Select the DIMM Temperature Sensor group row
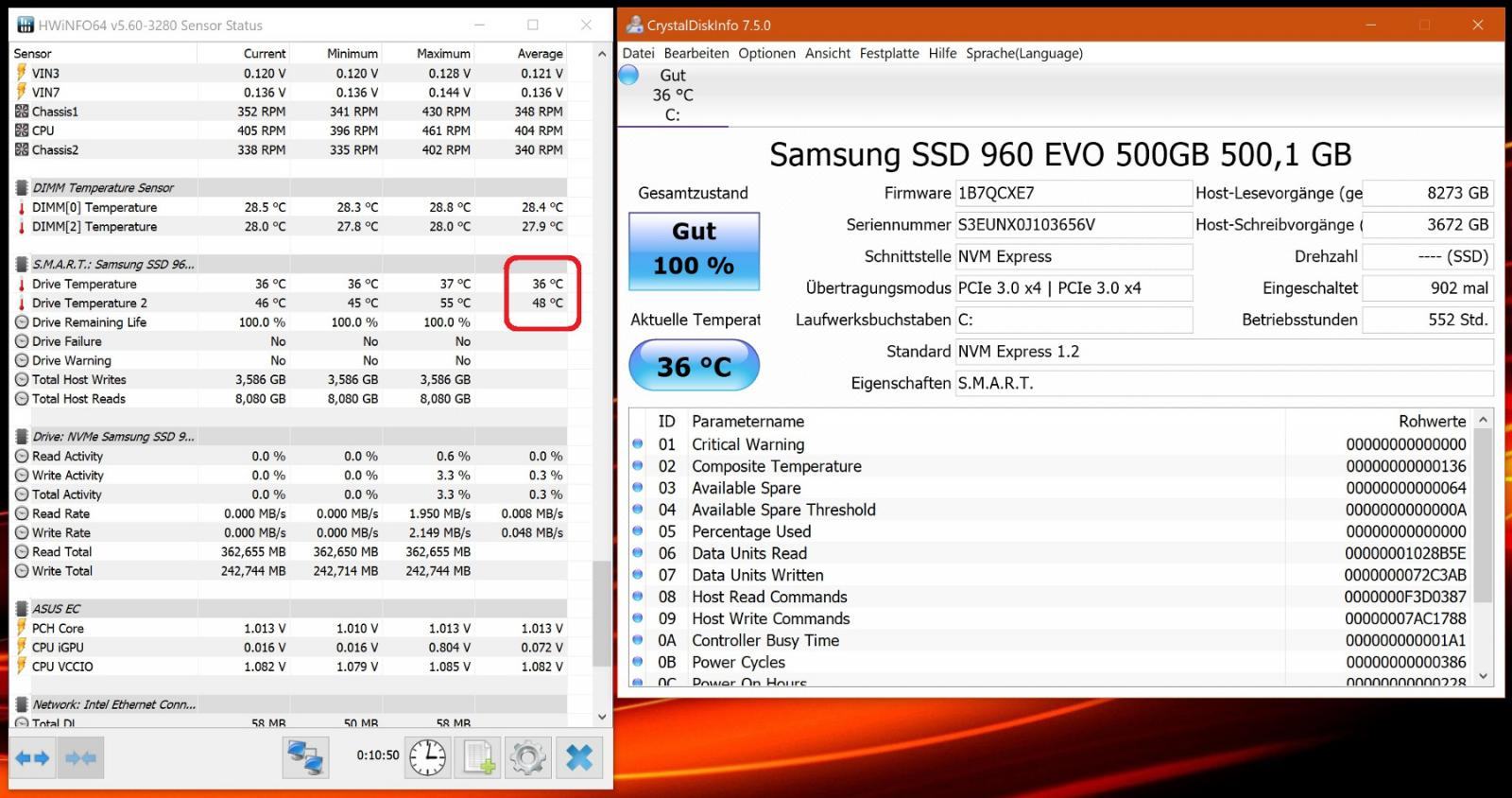 coord(289,188)
